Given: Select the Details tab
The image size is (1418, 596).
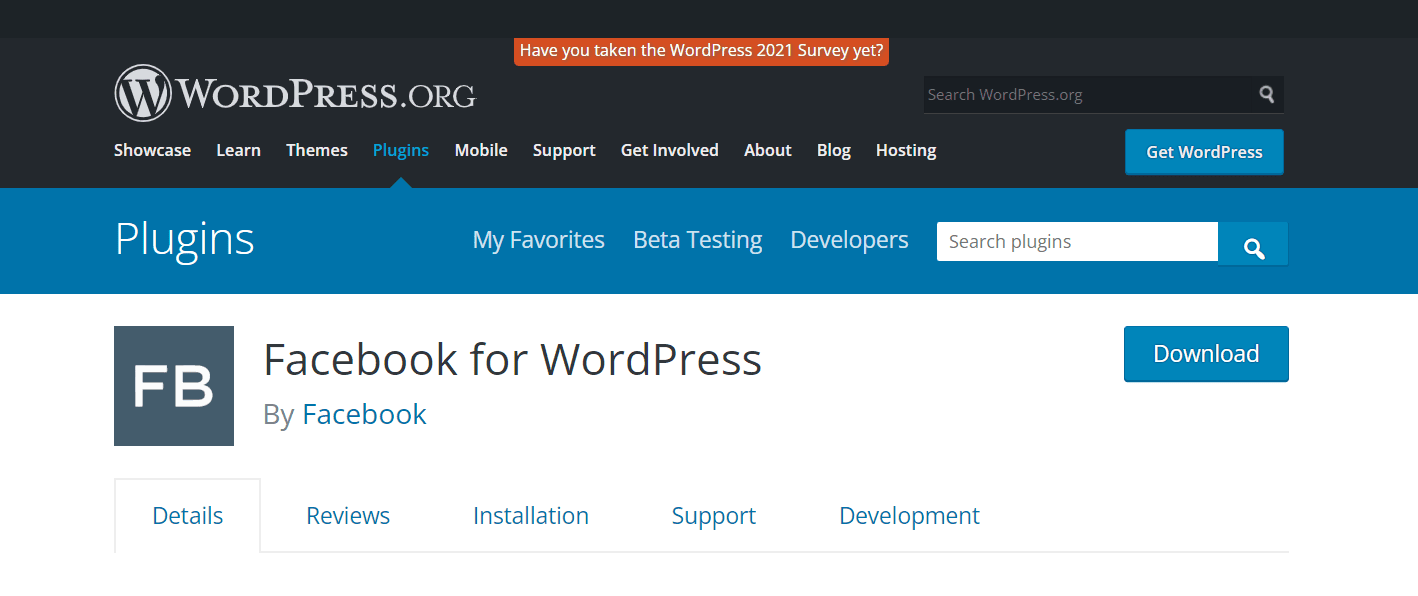Looking at the screenshot, I should [188, 516].
